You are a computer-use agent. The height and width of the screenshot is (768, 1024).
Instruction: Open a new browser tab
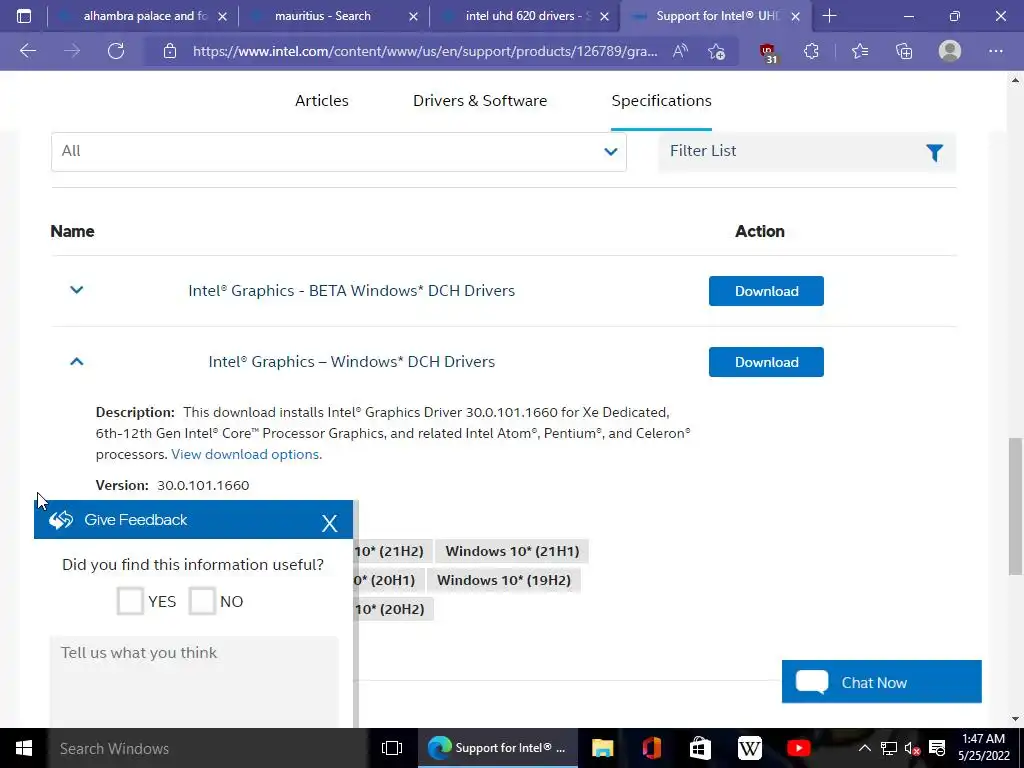coord(829,16)
